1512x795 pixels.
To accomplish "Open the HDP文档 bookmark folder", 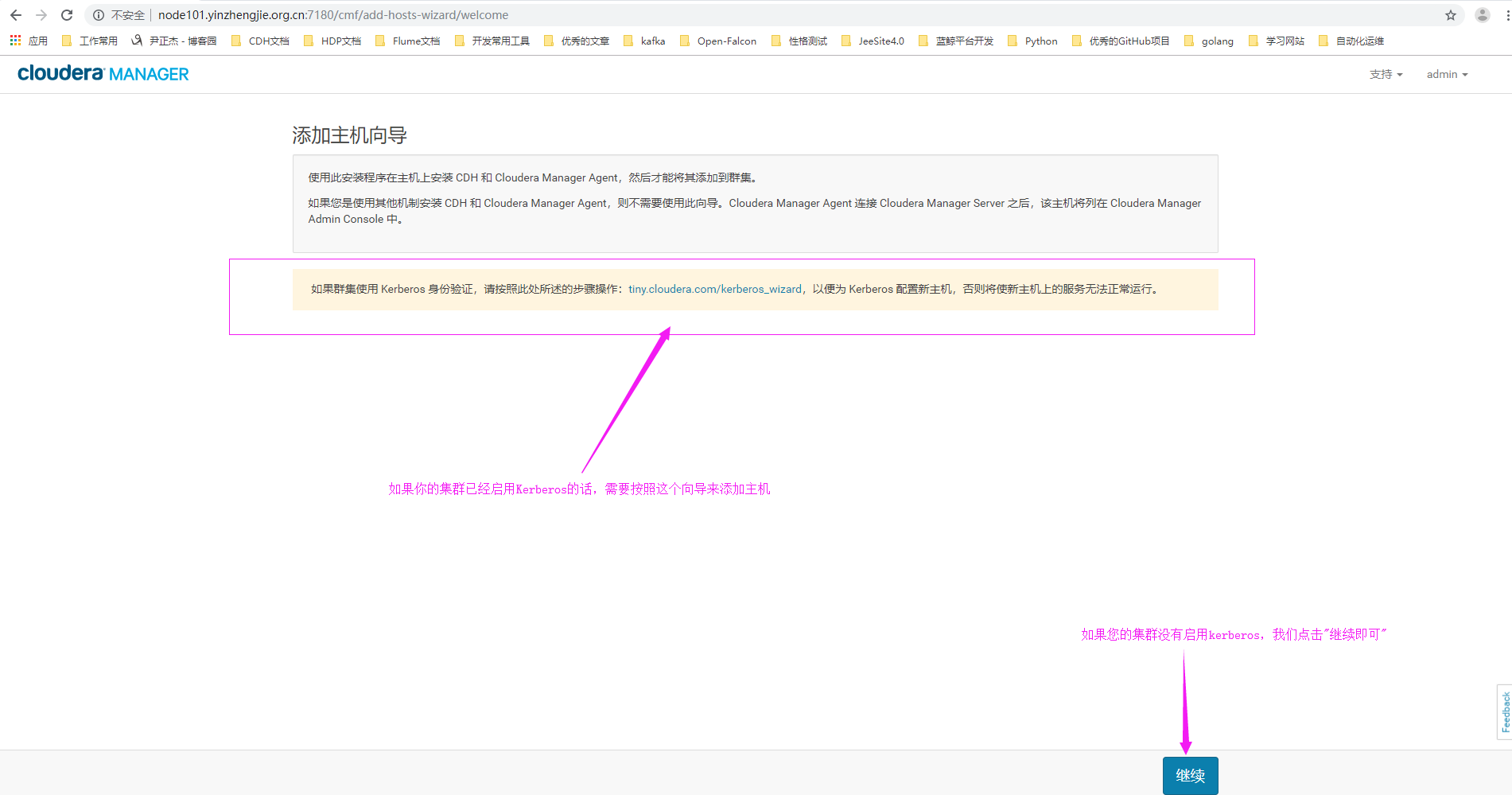I will click(332, 41).
